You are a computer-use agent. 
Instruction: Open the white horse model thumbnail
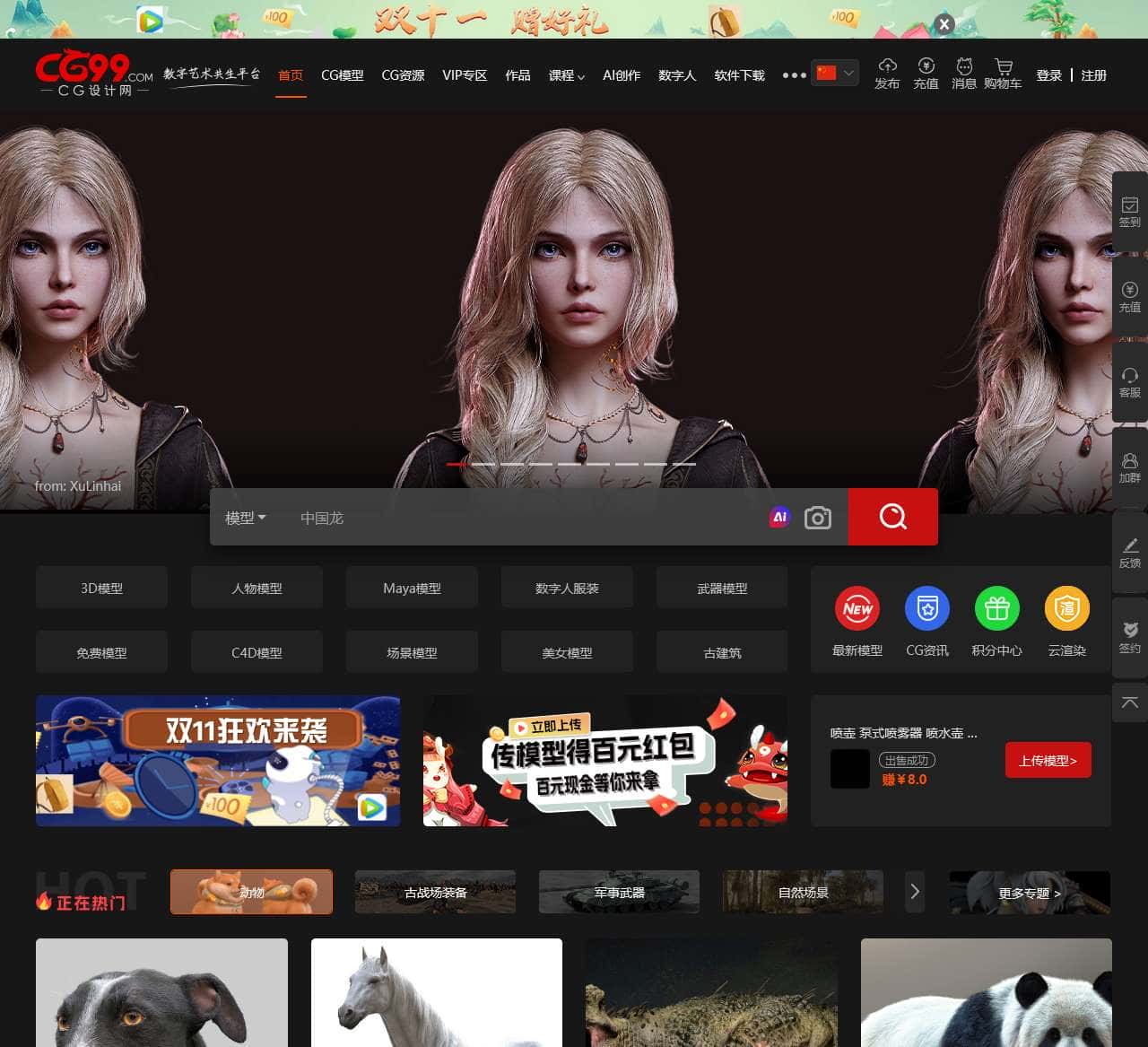(x=437, y=992)
